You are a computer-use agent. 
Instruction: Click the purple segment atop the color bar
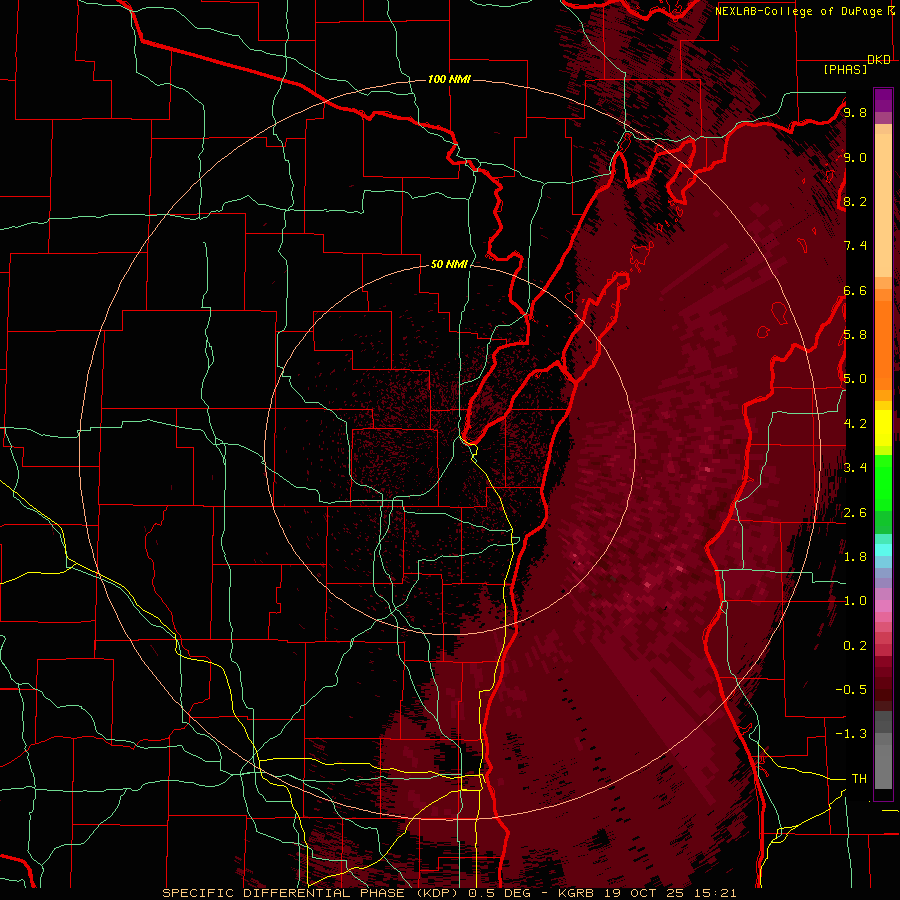click(883, 100)
